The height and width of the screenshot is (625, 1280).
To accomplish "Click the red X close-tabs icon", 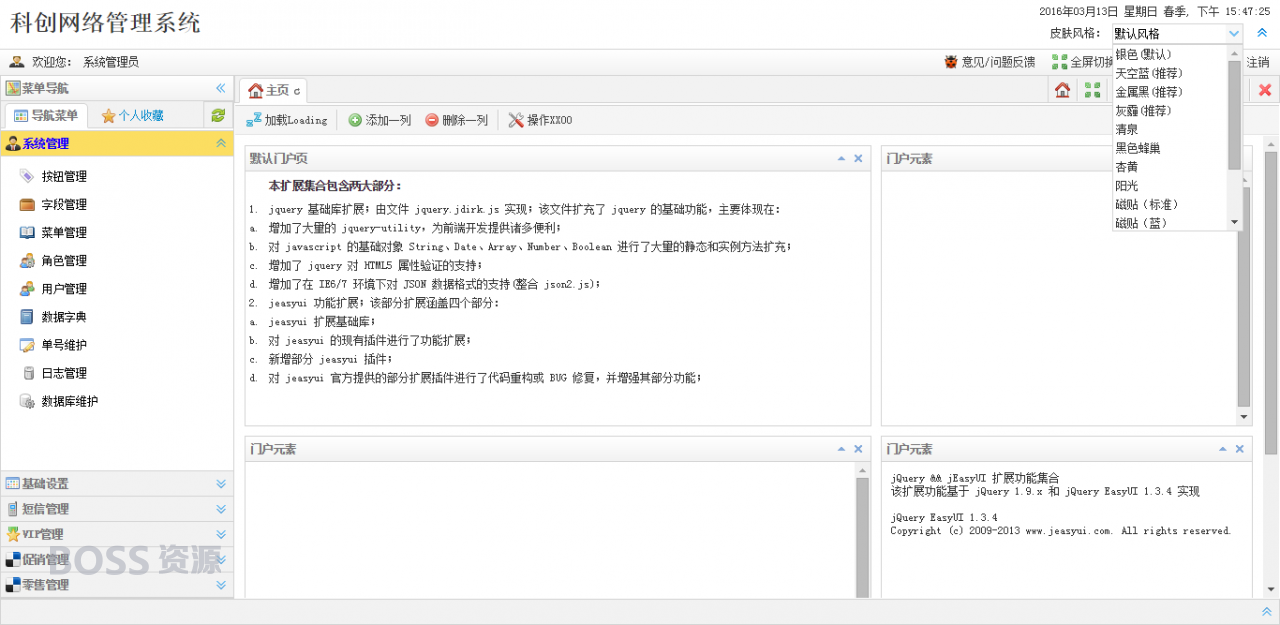I will tap(1265, 90).
